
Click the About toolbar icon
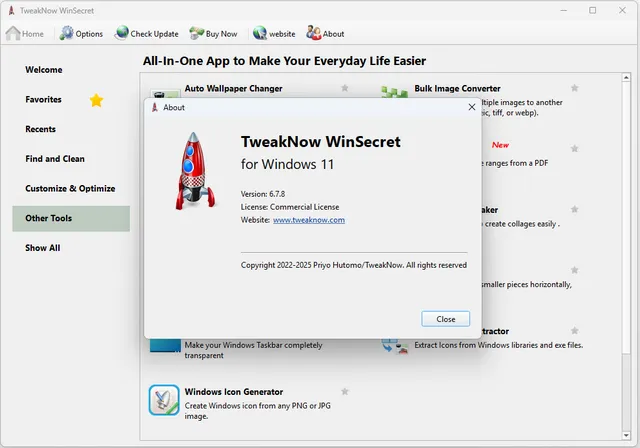click(x=312, y=33)
